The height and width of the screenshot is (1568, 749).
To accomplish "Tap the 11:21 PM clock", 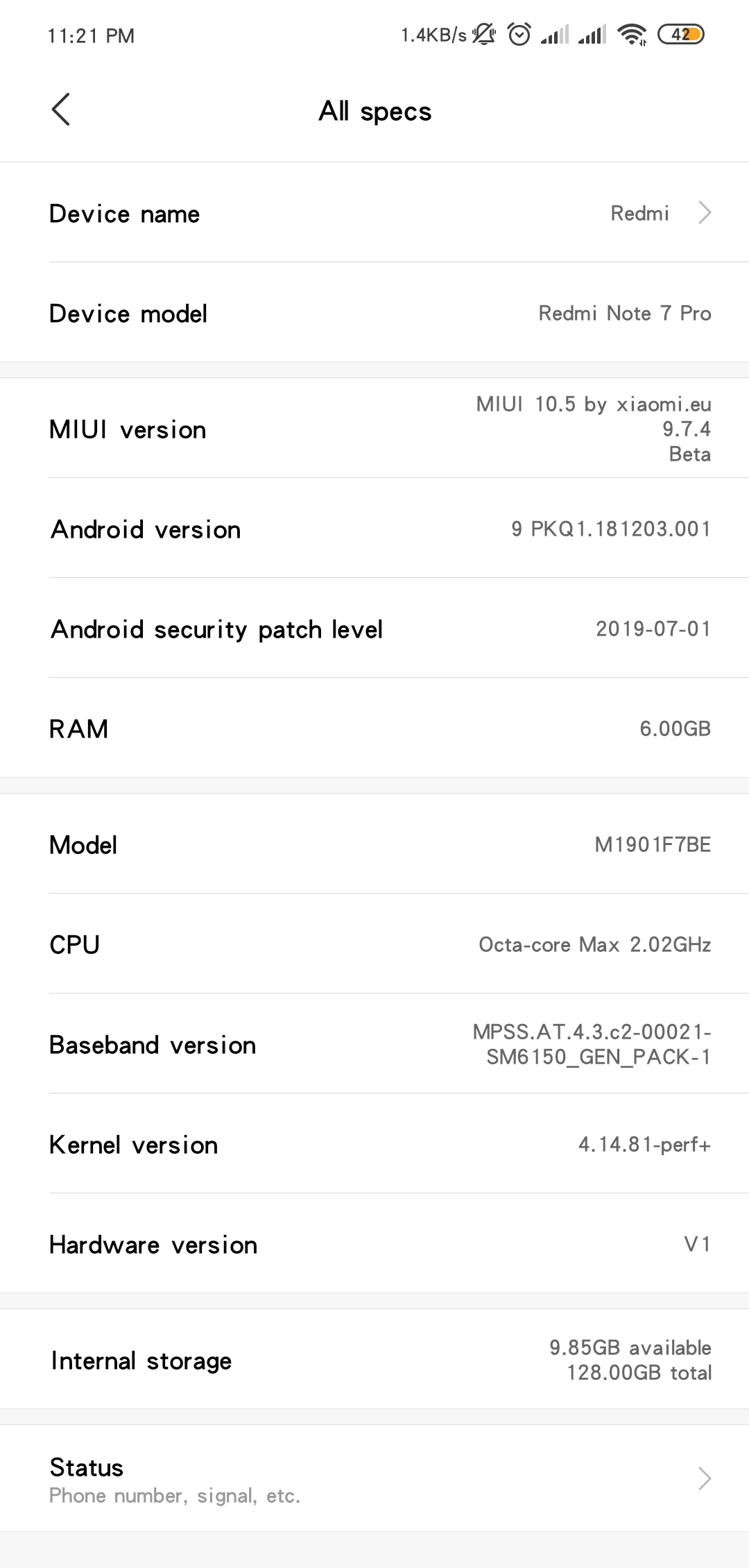I will [x=91, y=35].
